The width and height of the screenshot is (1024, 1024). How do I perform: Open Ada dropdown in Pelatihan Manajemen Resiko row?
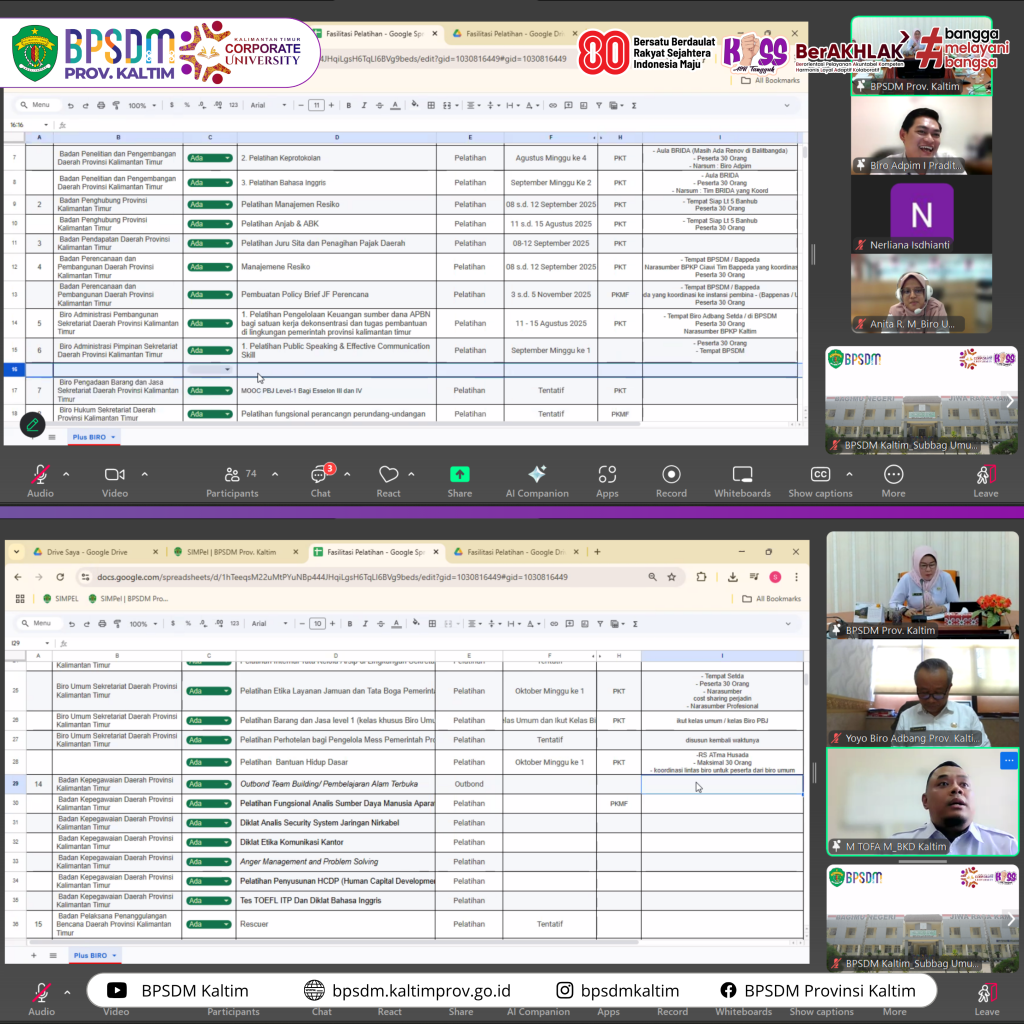click(x=210, y=204)
